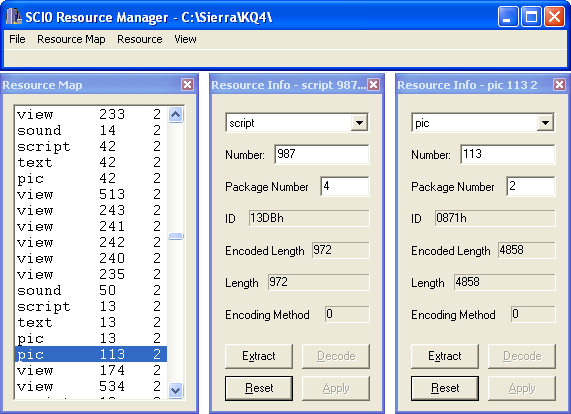Open the File menu
571x414 pixels.
coord(17,39)
